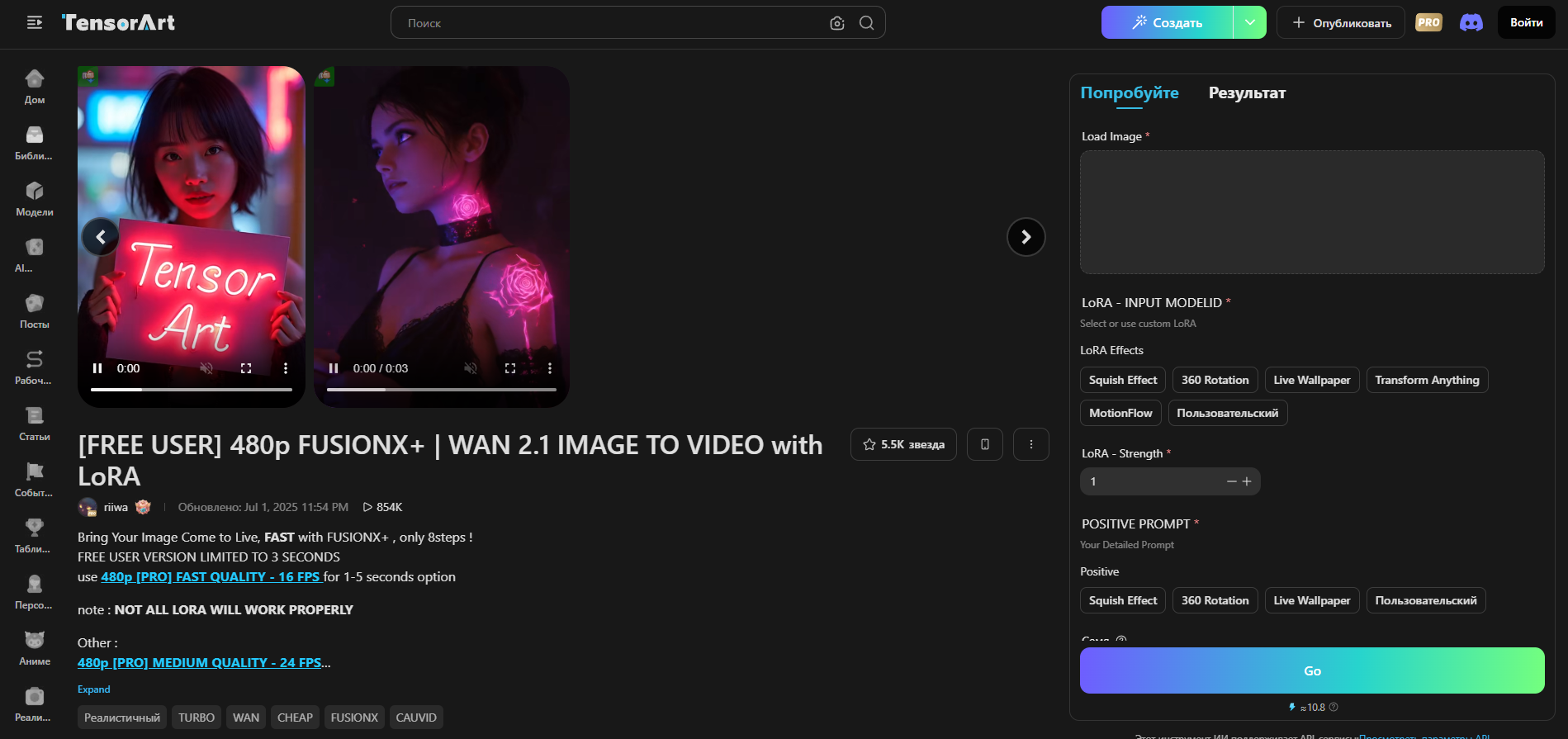Open the riiwa author profile
1568x739 pixels.
pyautogui.click(x=115, y=507)
